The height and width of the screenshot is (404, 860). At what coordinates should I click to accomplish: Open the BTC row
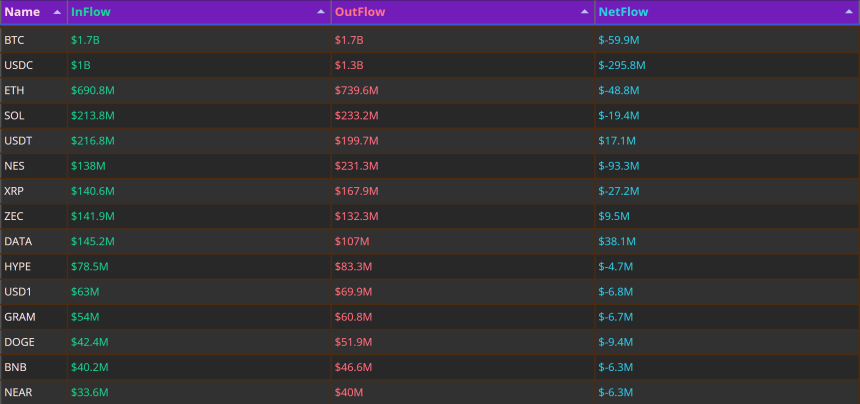tap(430, 40)
